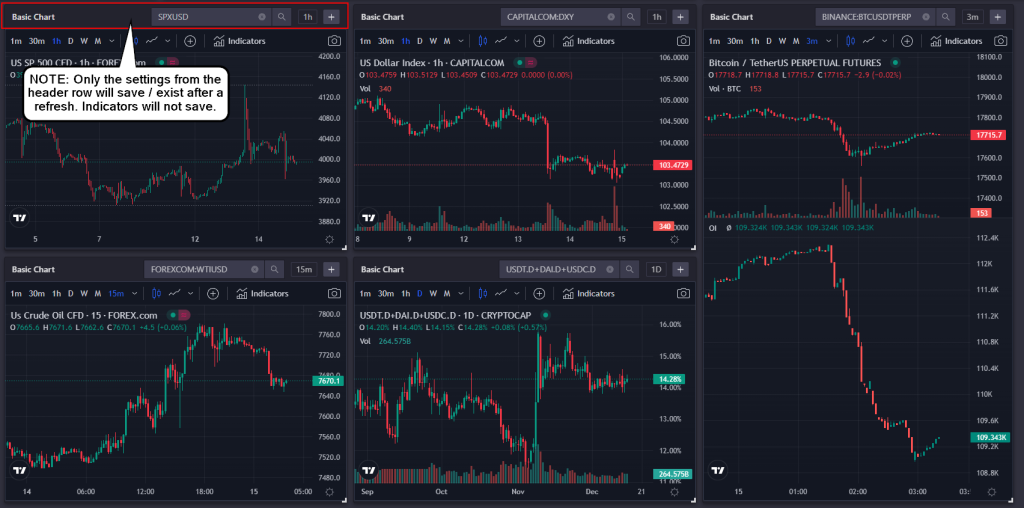Open timeframe dropdown showing 15m for WTIUSD
Viewport: 1024px width, 508px height.
point(304,269)
